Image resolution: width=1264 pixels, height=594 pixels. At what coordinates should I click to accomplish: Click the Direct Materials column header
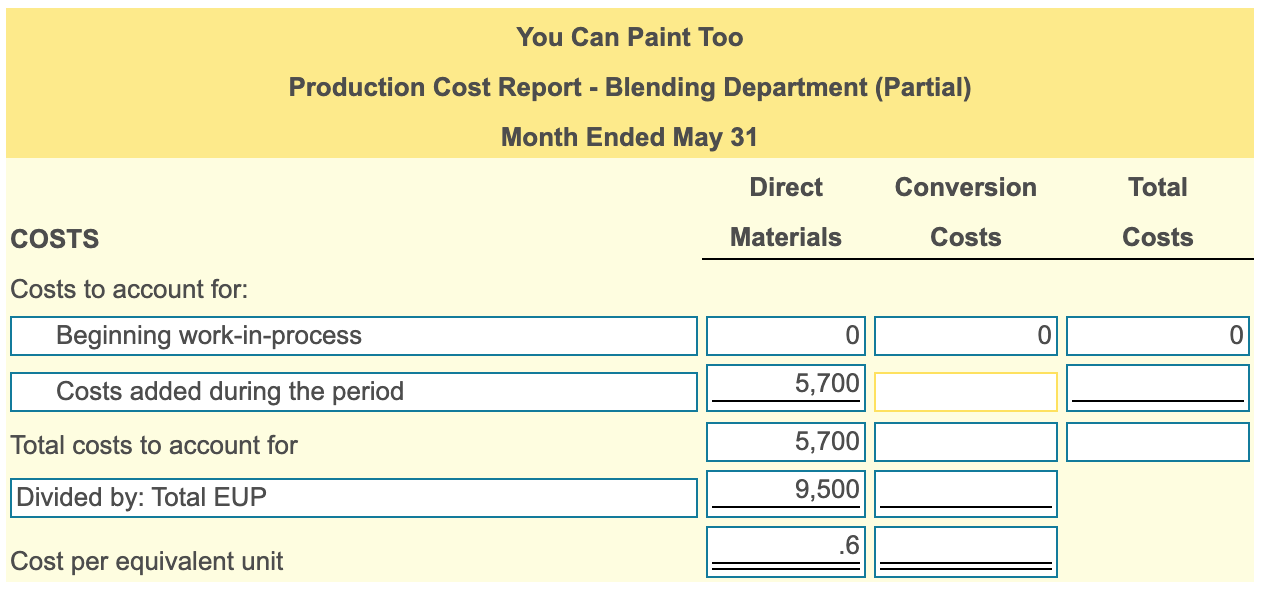pos(786,212)
